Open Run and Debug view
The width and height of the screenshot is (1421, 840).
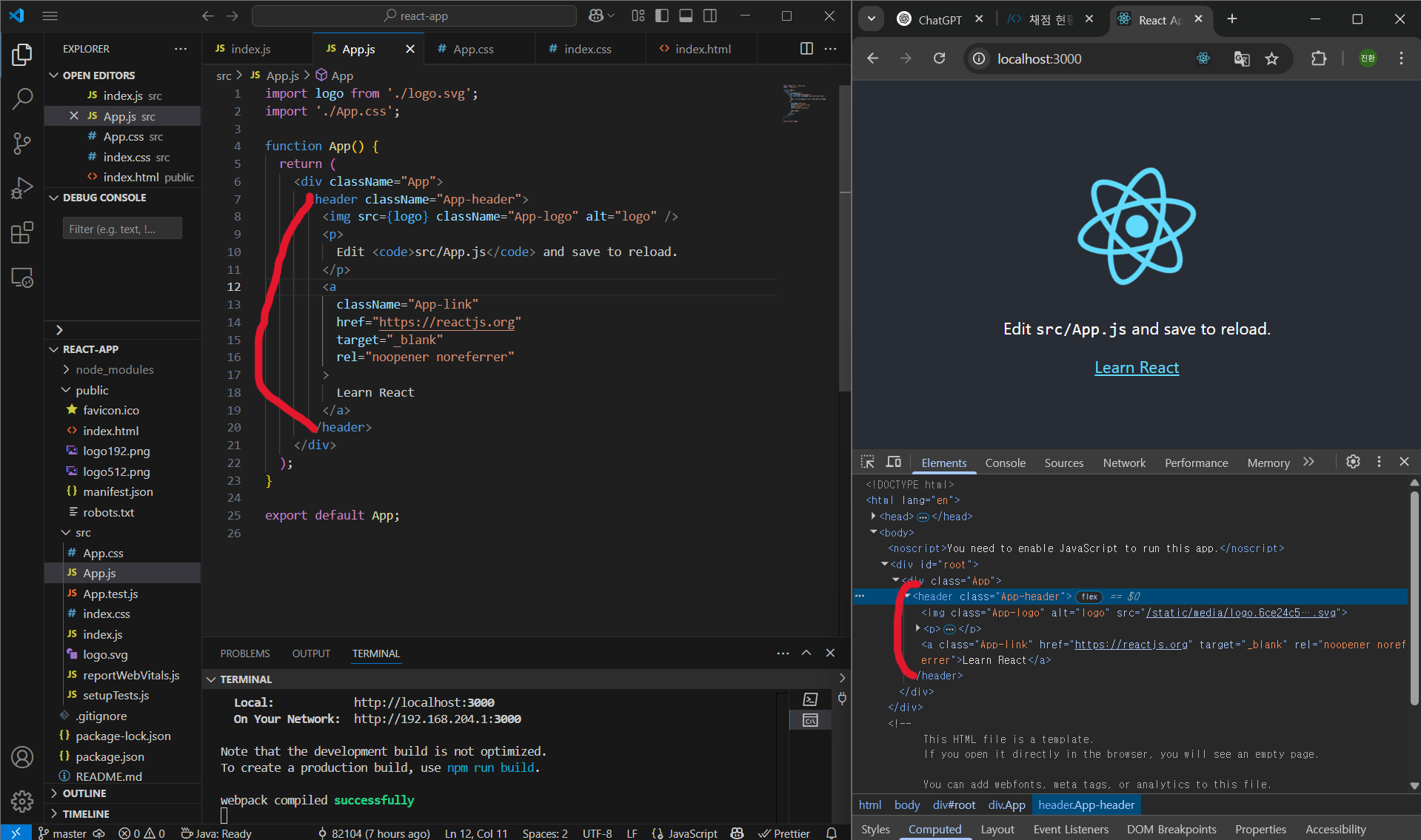coord(22,188)
